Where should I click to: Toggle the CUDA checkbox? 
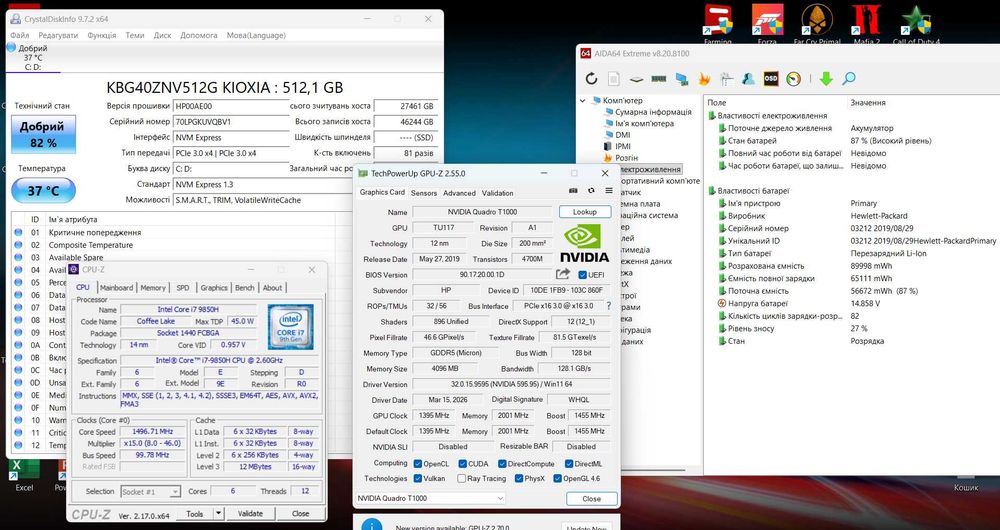(462, 464)
